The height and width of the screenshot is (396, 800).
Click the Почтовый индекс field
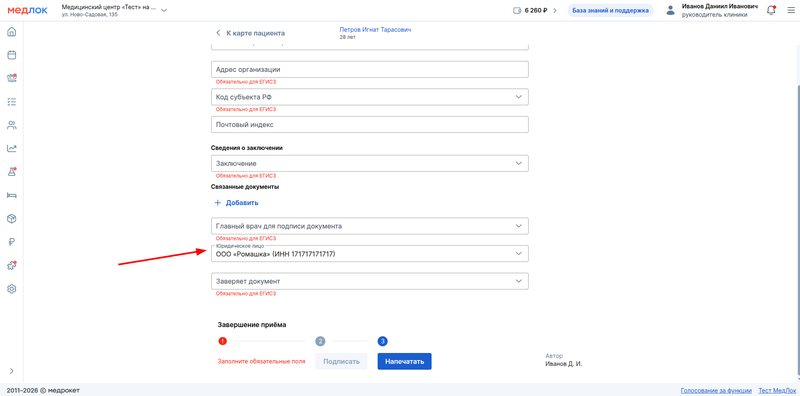(369, 125)
